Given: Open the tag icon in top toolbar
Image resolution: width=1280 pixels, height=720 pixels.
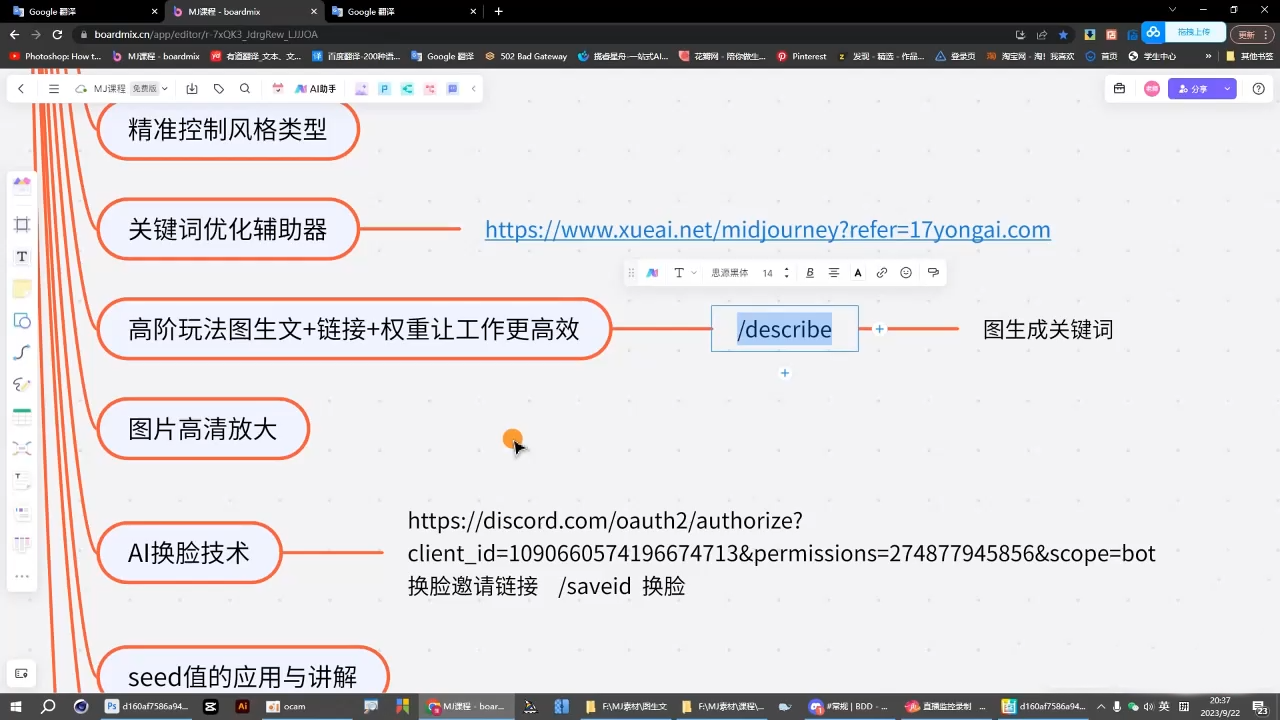Looking at the screenshot, I should tap(219, 89).
